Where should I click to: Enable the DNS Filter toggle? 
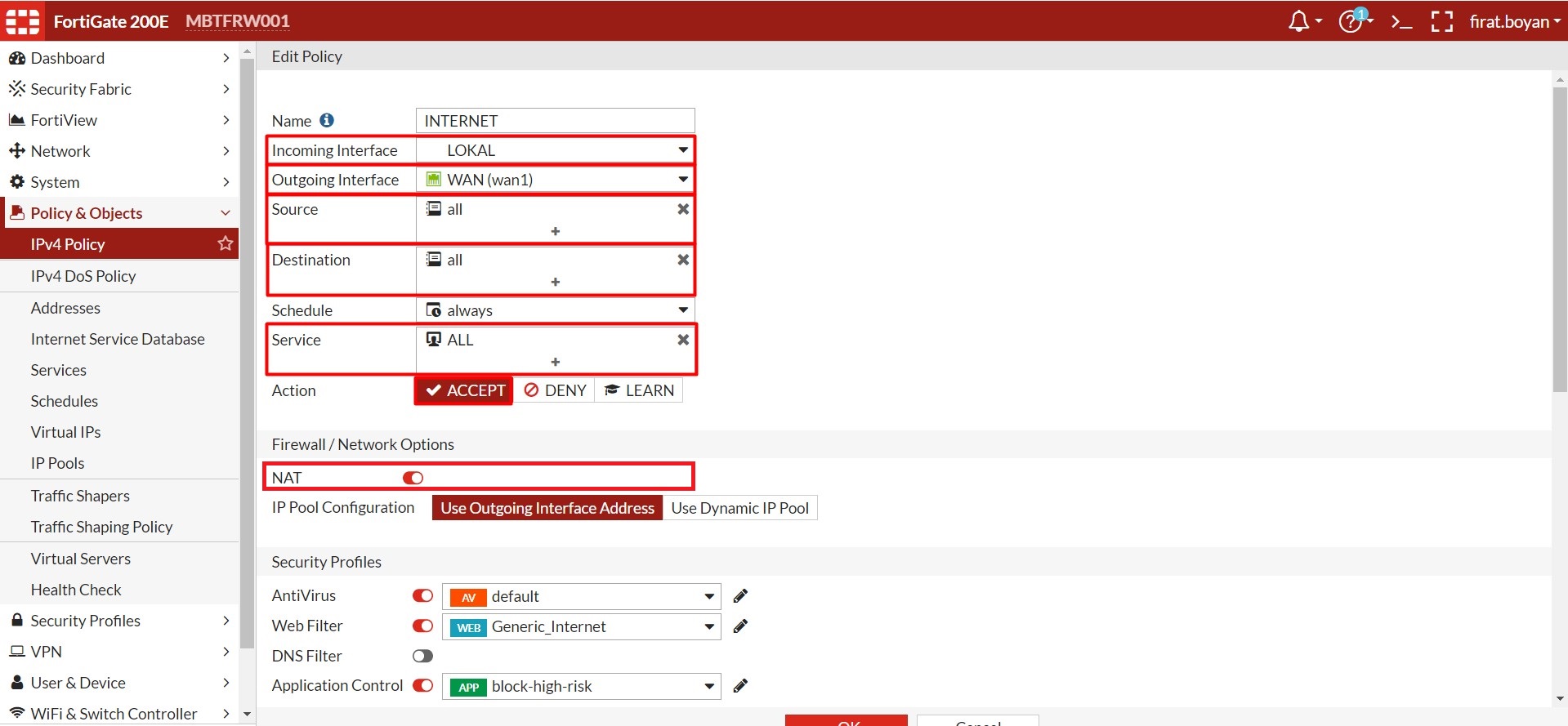(x=422, y=656)
